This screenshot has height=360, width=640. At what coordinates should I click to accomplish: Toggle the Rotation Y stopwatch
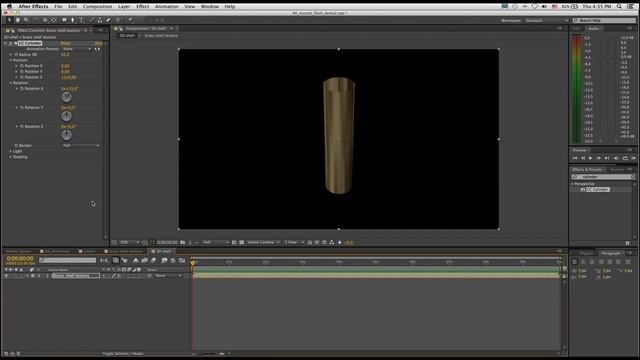(22, 108)
